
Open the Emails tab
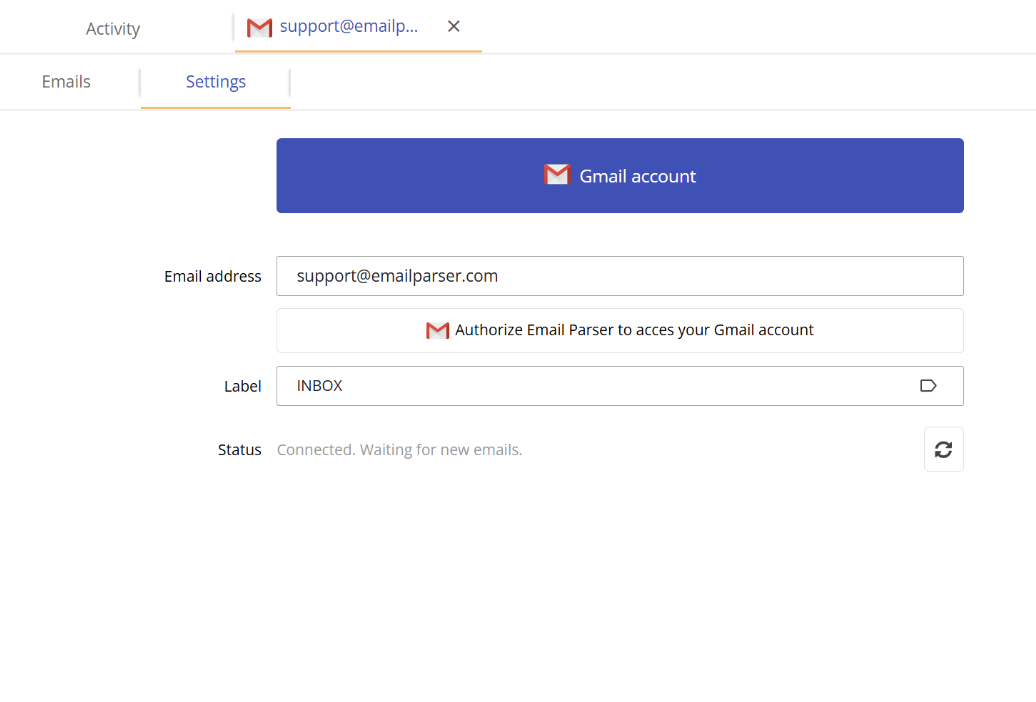[65, 81]
